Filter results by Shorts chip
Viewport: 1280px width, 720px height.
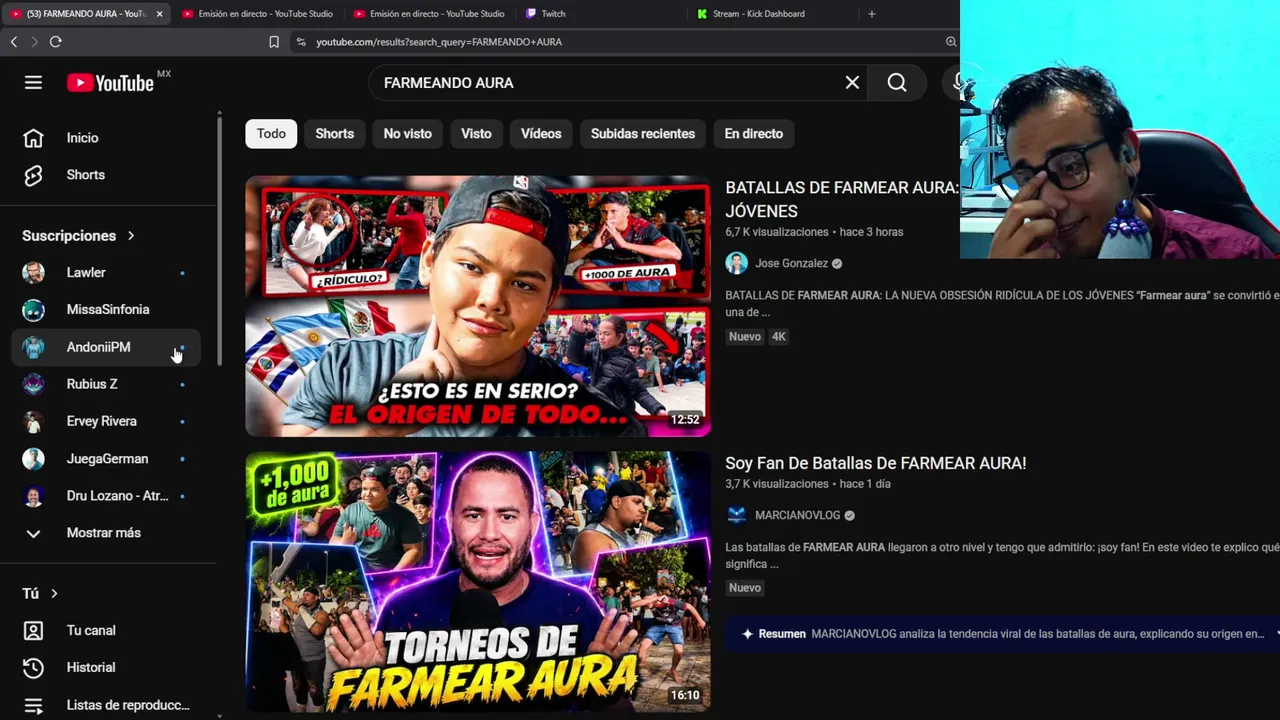[335, 134]
